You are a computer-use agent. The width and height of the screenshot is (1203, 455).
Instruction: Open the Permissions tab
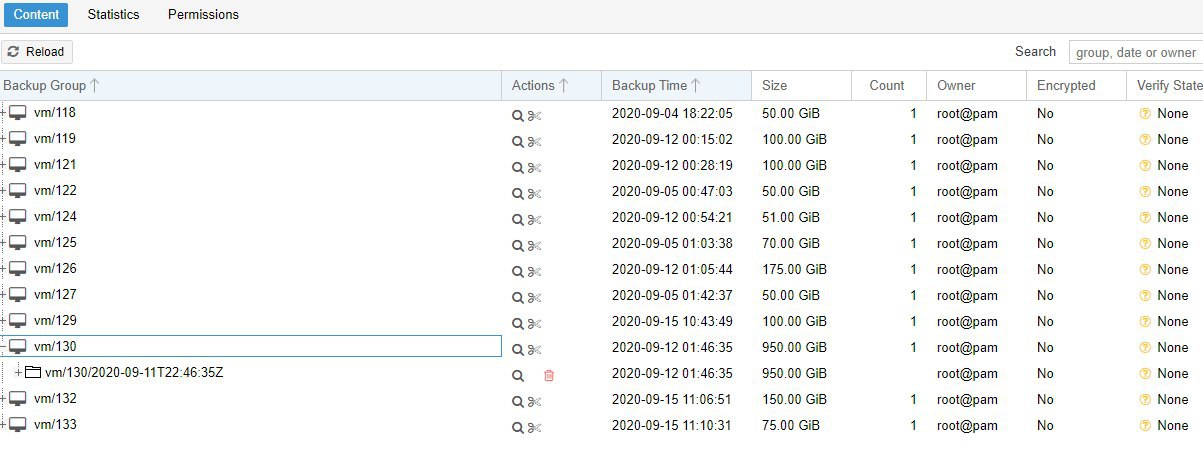coord(203,15)
